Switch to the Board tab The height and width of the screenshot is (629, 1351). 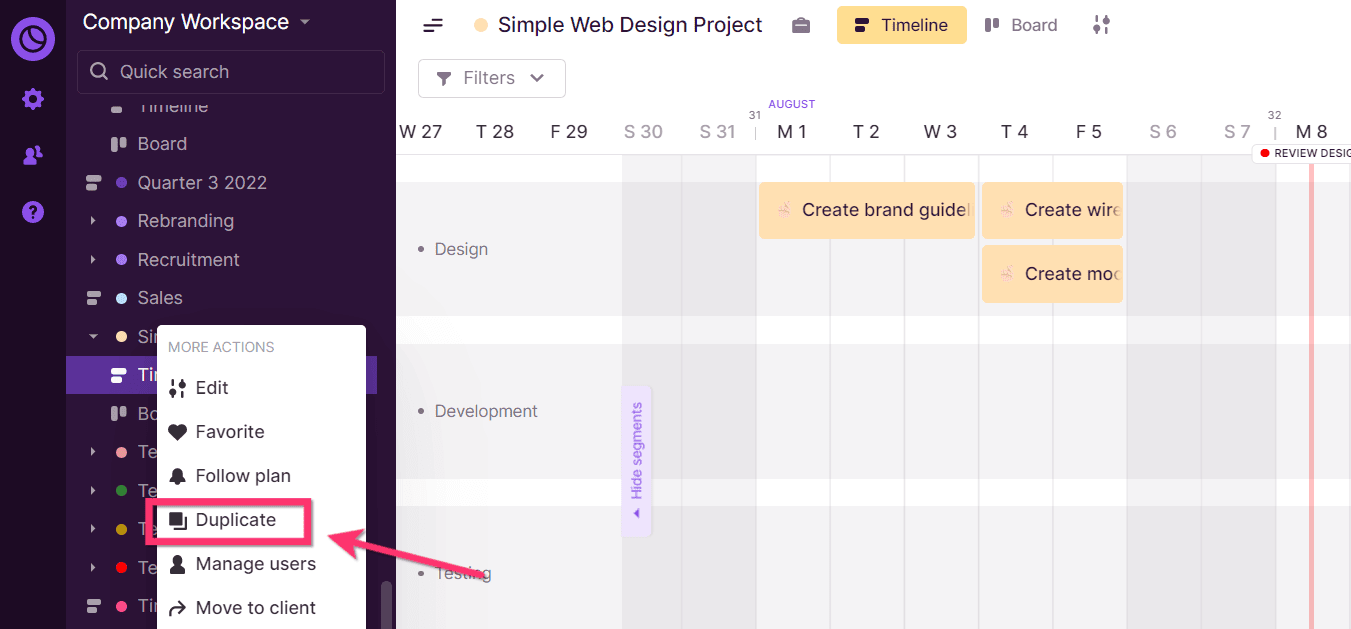coord(1021,24)
